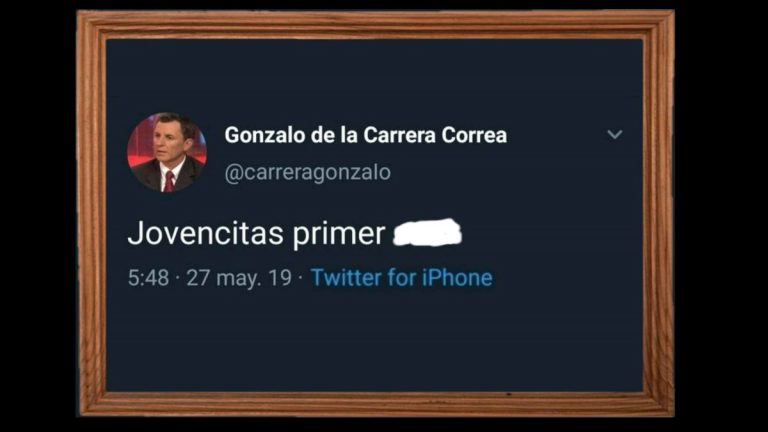Click the right side of the wooden frame
Viewport: 768px width, 432px height.
[658, 214]
